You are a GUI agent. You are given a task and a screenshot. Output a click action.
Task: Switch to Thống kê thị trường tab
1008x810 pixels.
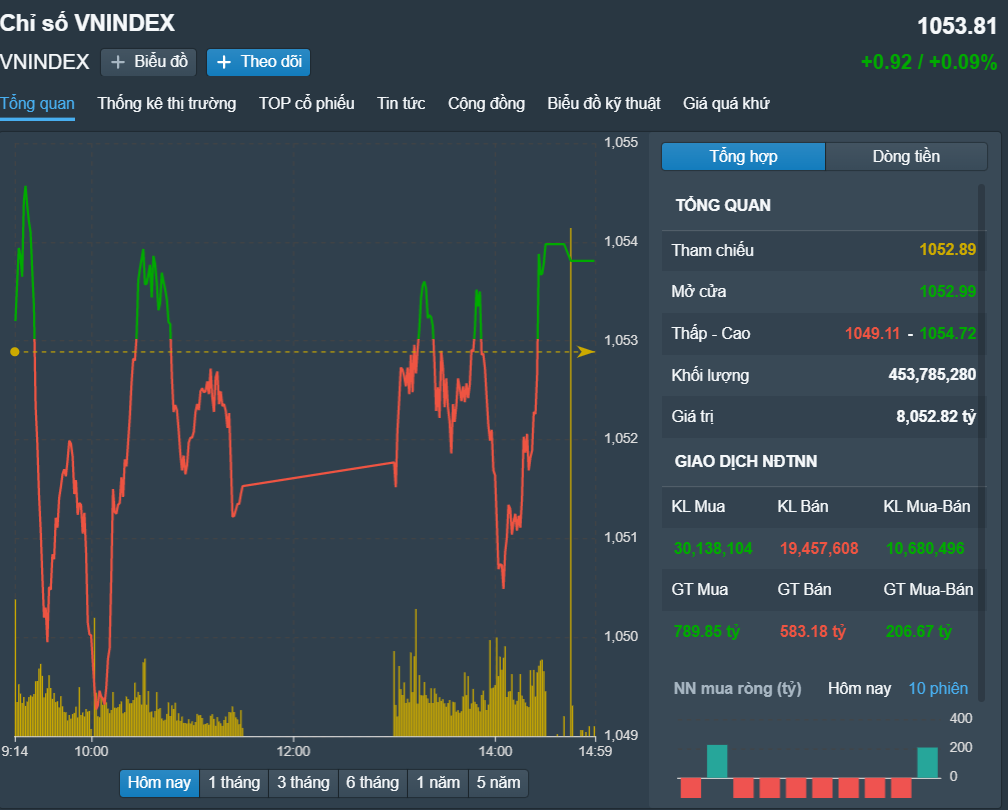tap(167, 103)
